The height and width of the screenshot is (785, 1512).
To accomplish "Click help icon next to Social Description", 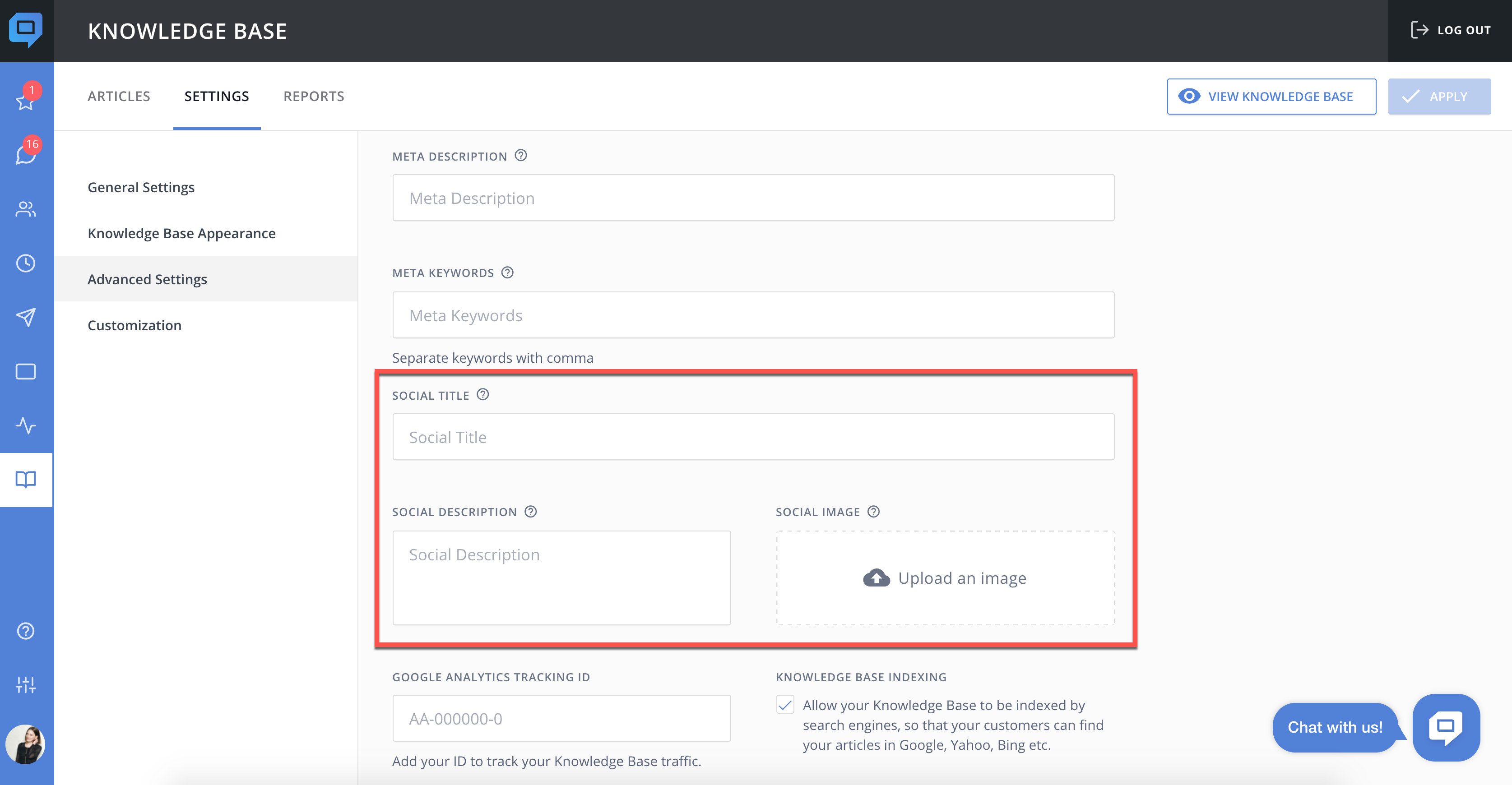I will pyautogui.click(x=531, y=512).
